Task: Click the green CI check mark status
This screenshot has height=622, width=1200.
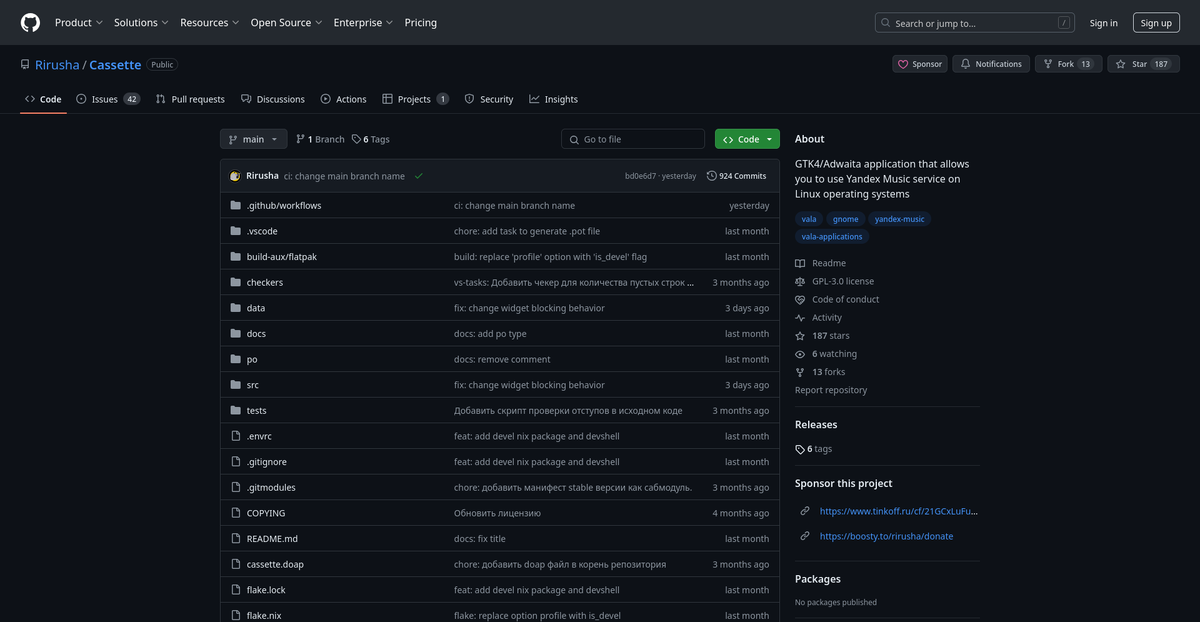Action: 418,176
